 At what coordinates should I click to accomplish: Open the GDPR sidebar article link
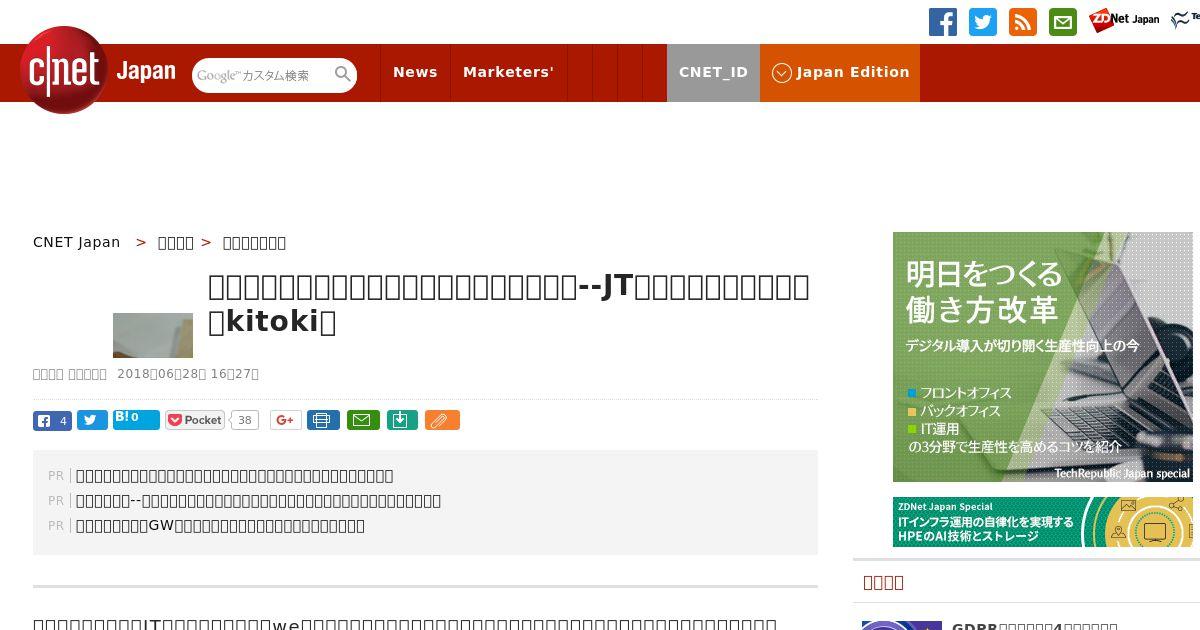point(1035,626)
